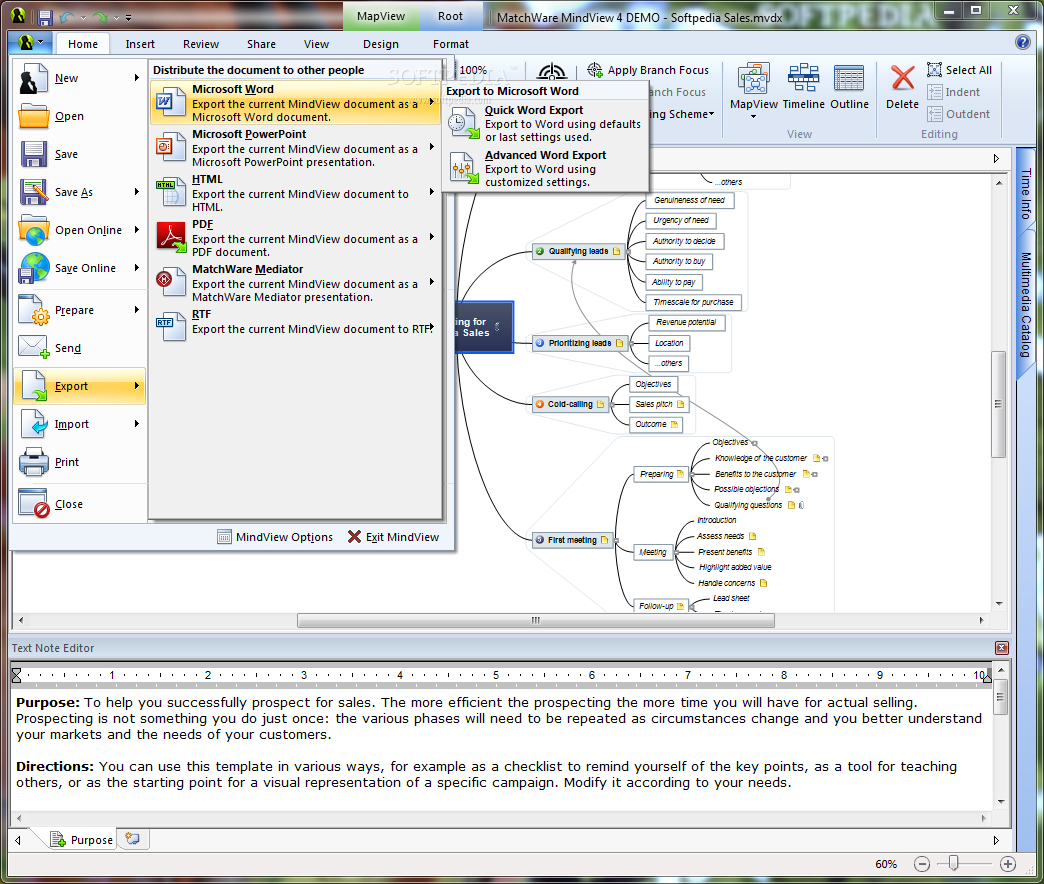The image size is (1044, 884).
Task: Click the note icon on Sales pitch
Action: coord(680,404)
